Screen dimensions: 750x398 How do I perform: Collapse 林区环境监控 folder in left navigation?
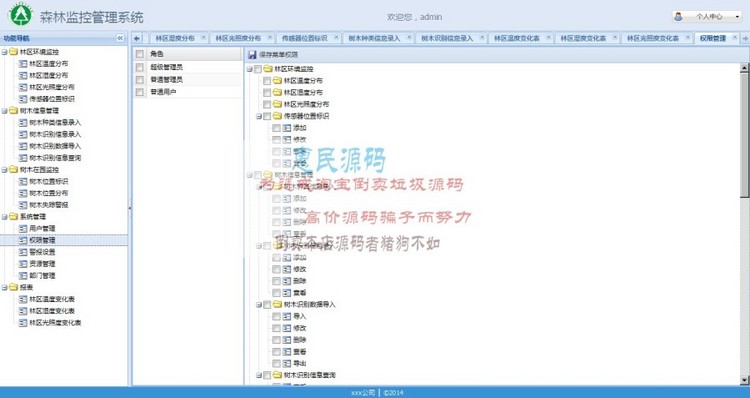4,52
